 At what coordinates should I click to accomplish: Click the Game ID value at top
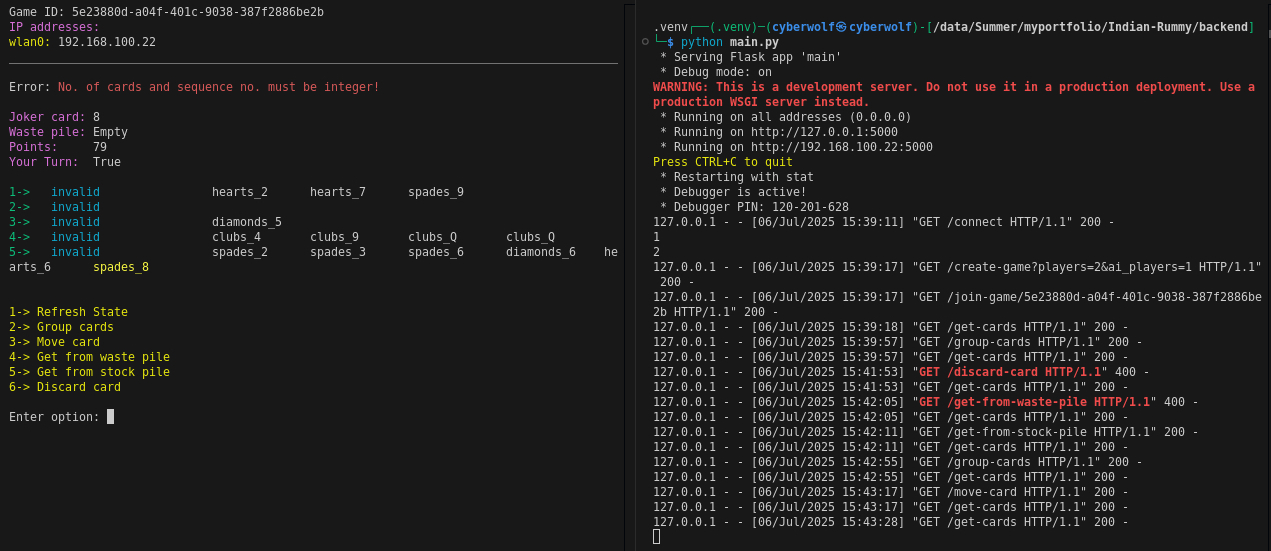click(197, 12)
